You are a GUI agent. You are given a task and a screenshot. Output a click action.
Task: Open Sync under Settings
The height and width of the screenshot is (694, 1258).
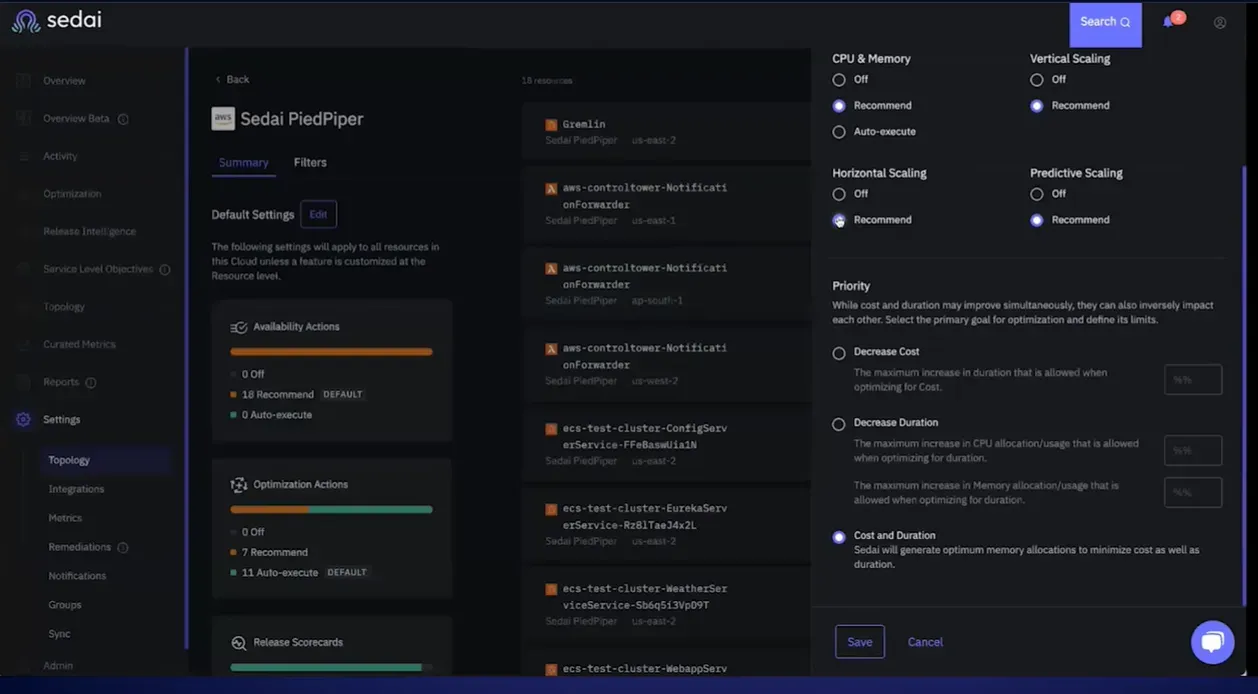coord(59,635)
